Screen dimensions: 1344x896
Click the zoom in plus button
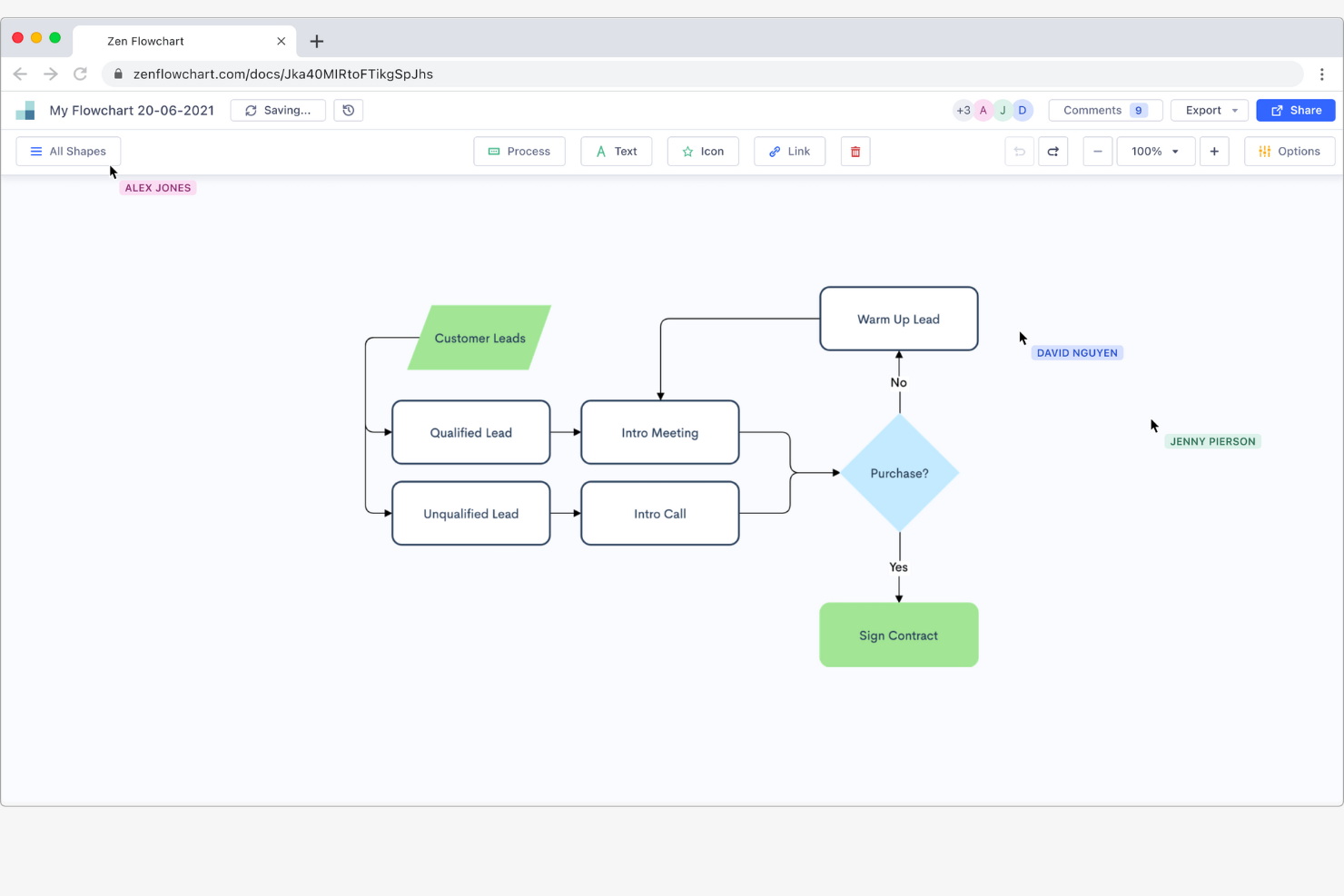coord(1214,151)
